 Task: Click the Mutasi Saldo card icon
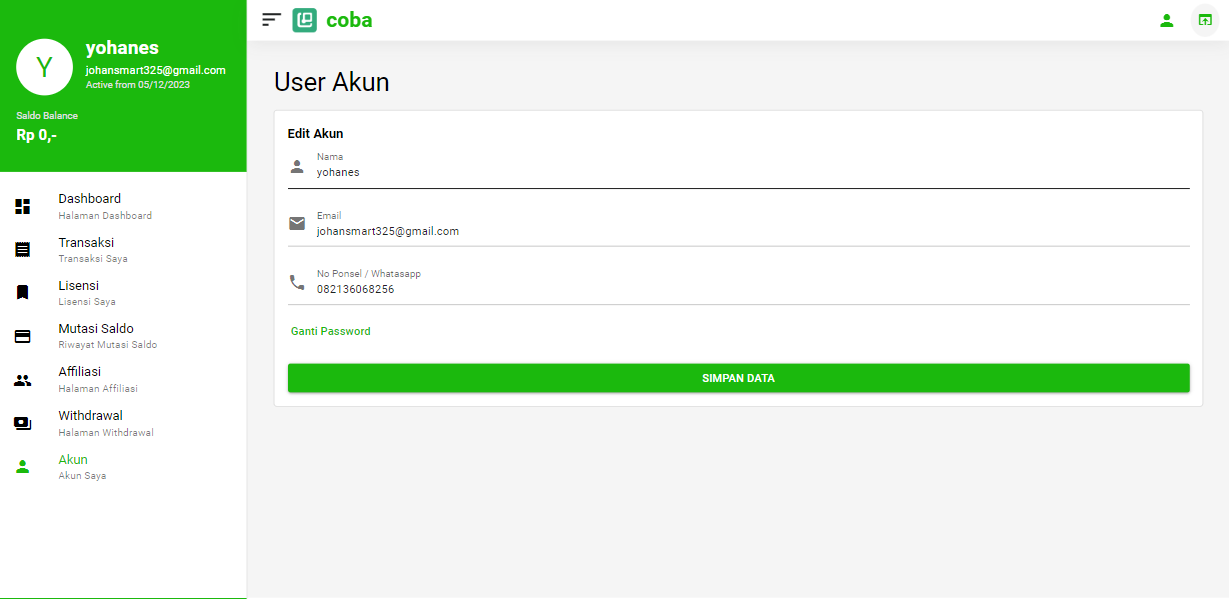point(23,336)
